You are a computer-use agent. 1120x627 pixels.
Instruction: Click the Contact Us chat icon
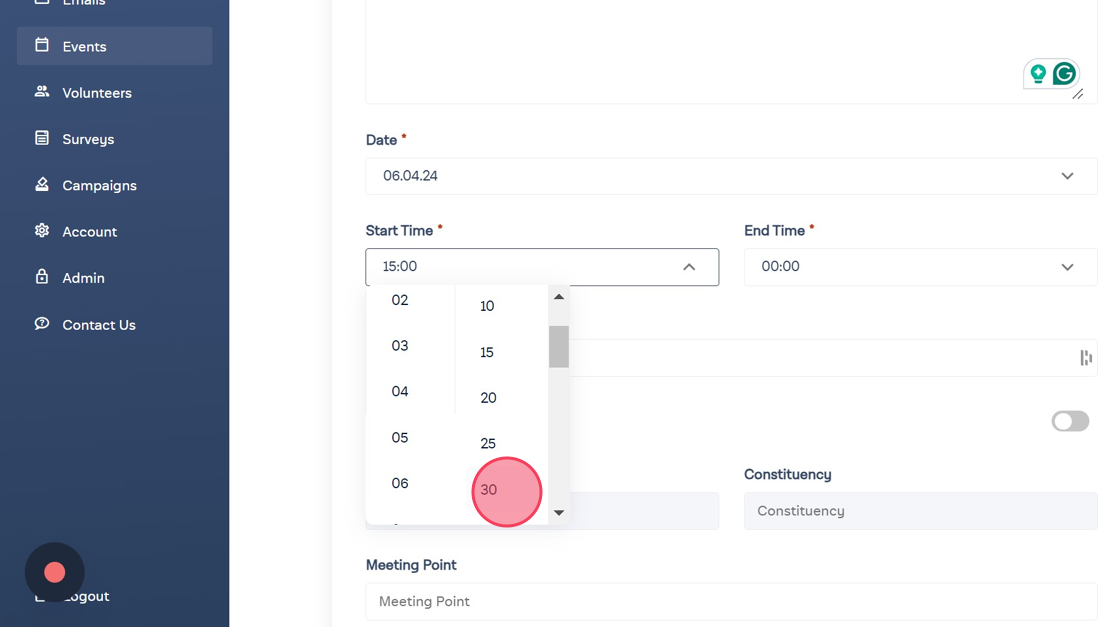tap(42, 324)
